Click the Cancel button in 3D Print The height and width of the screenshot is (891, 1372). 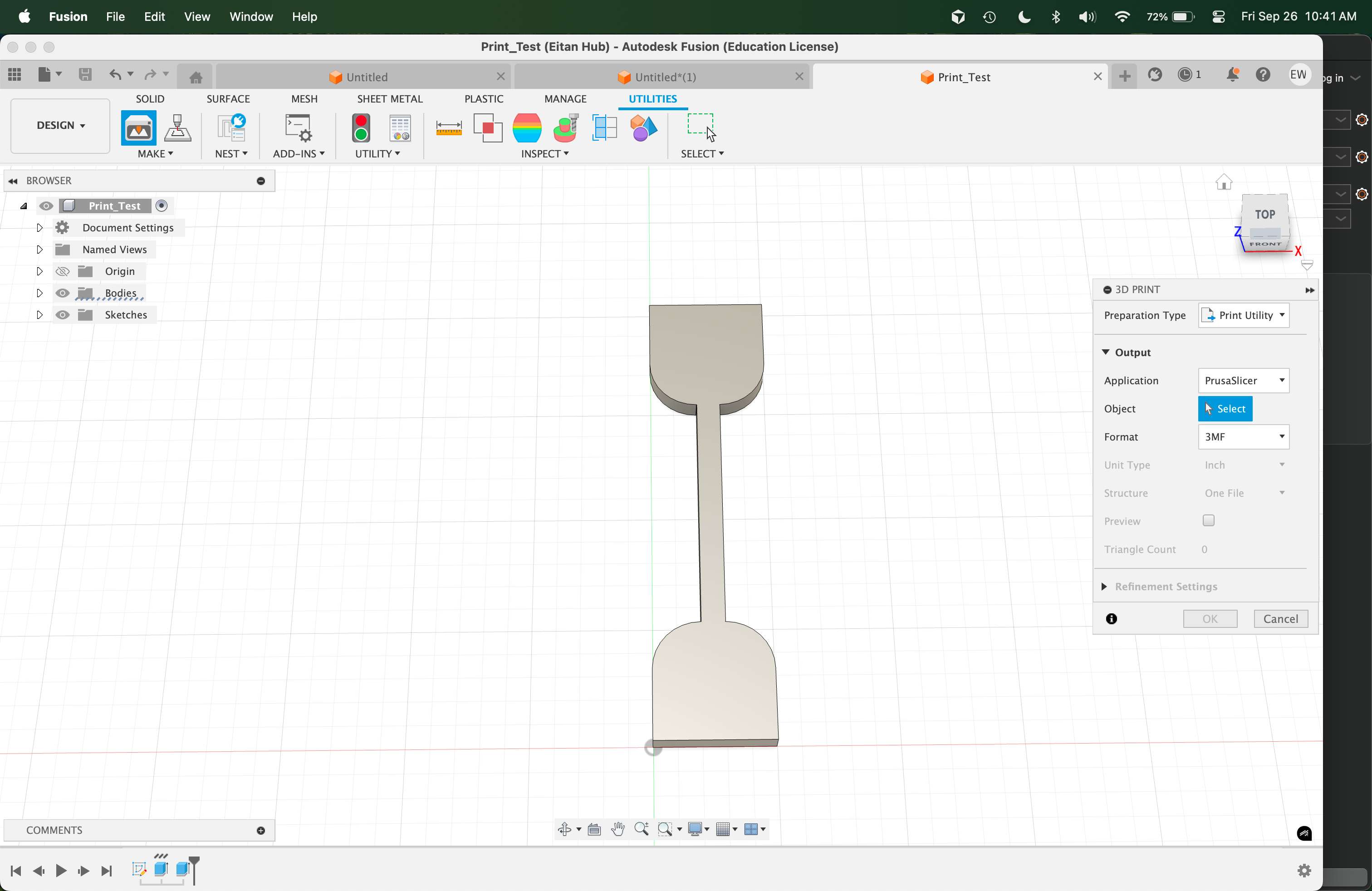(x=1280, y=618)
